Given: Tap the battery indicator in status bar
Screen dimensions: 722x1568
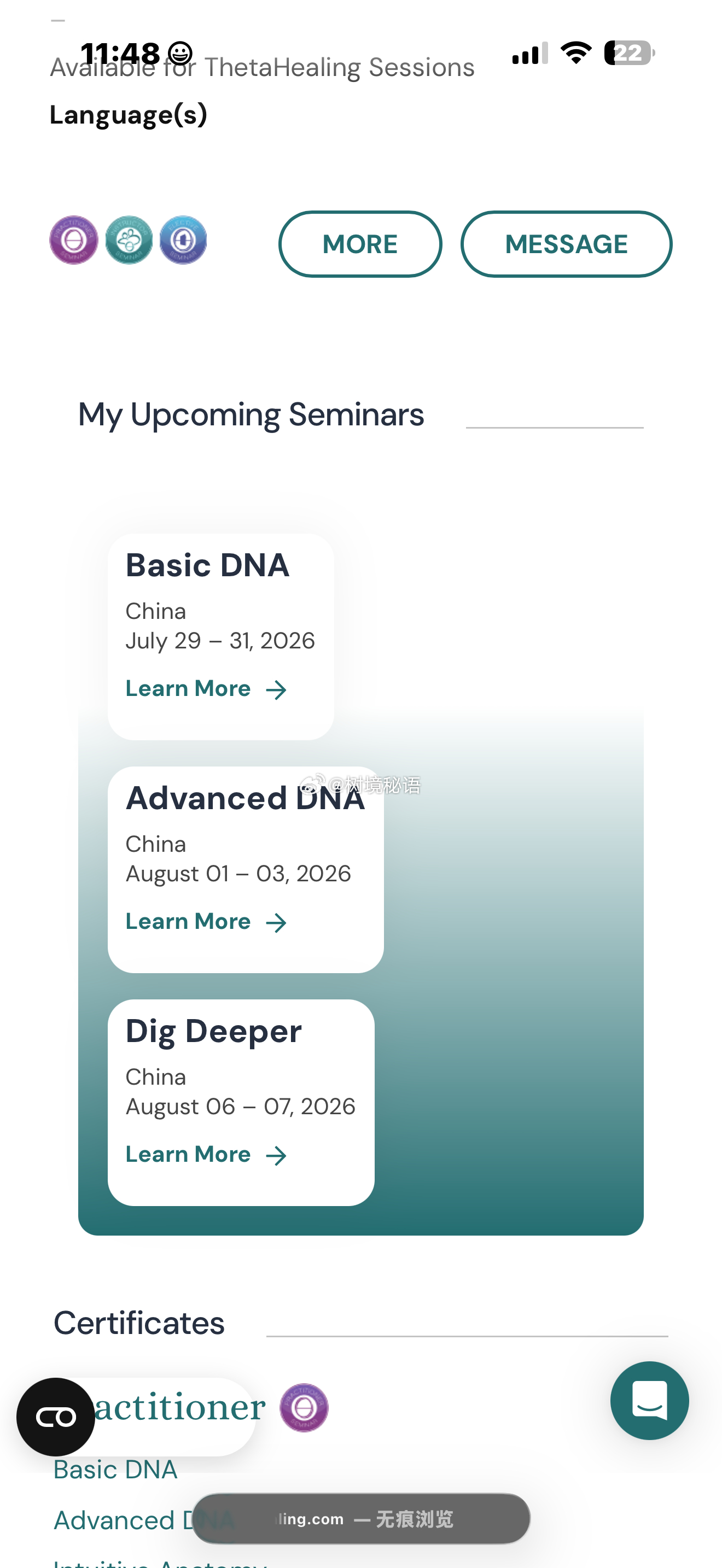Looking at the screenshot, I should (630, 53).
